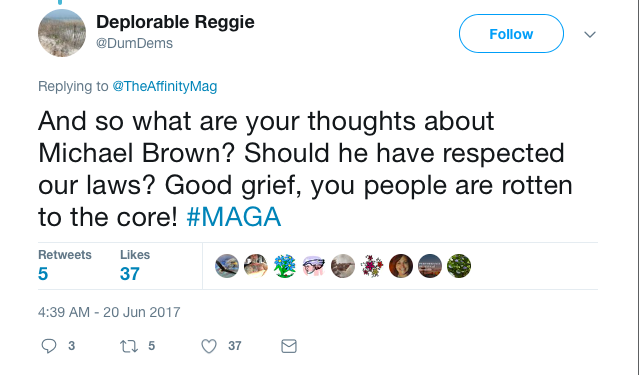This screenshot has width=639, height=375.
Task: Click the @DumDems handle
Action: click(134, 43)
